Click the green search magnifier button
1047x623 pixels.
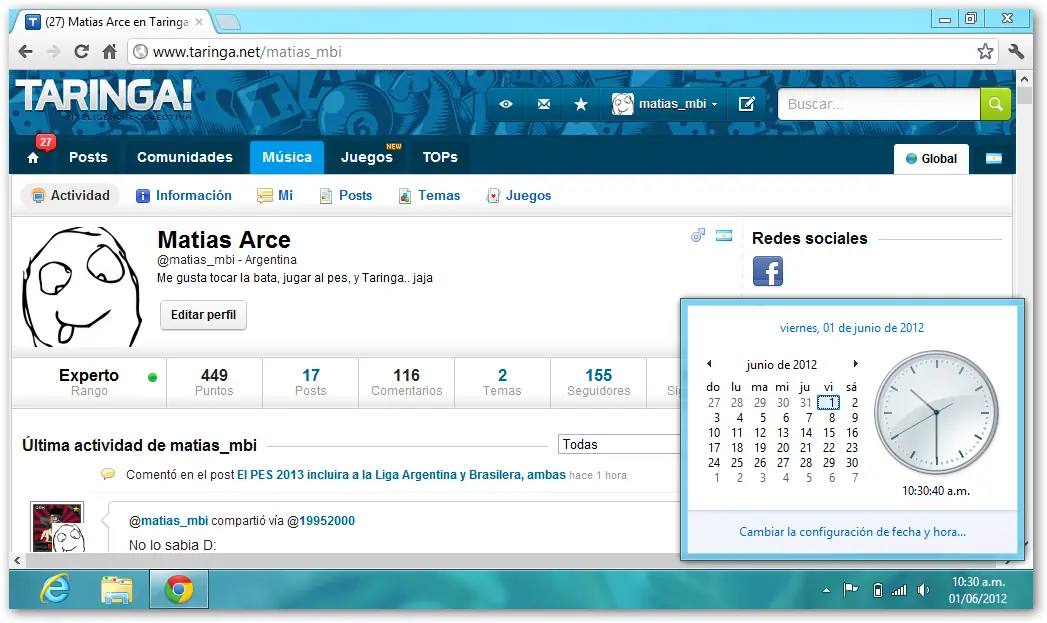click(995, 104)
